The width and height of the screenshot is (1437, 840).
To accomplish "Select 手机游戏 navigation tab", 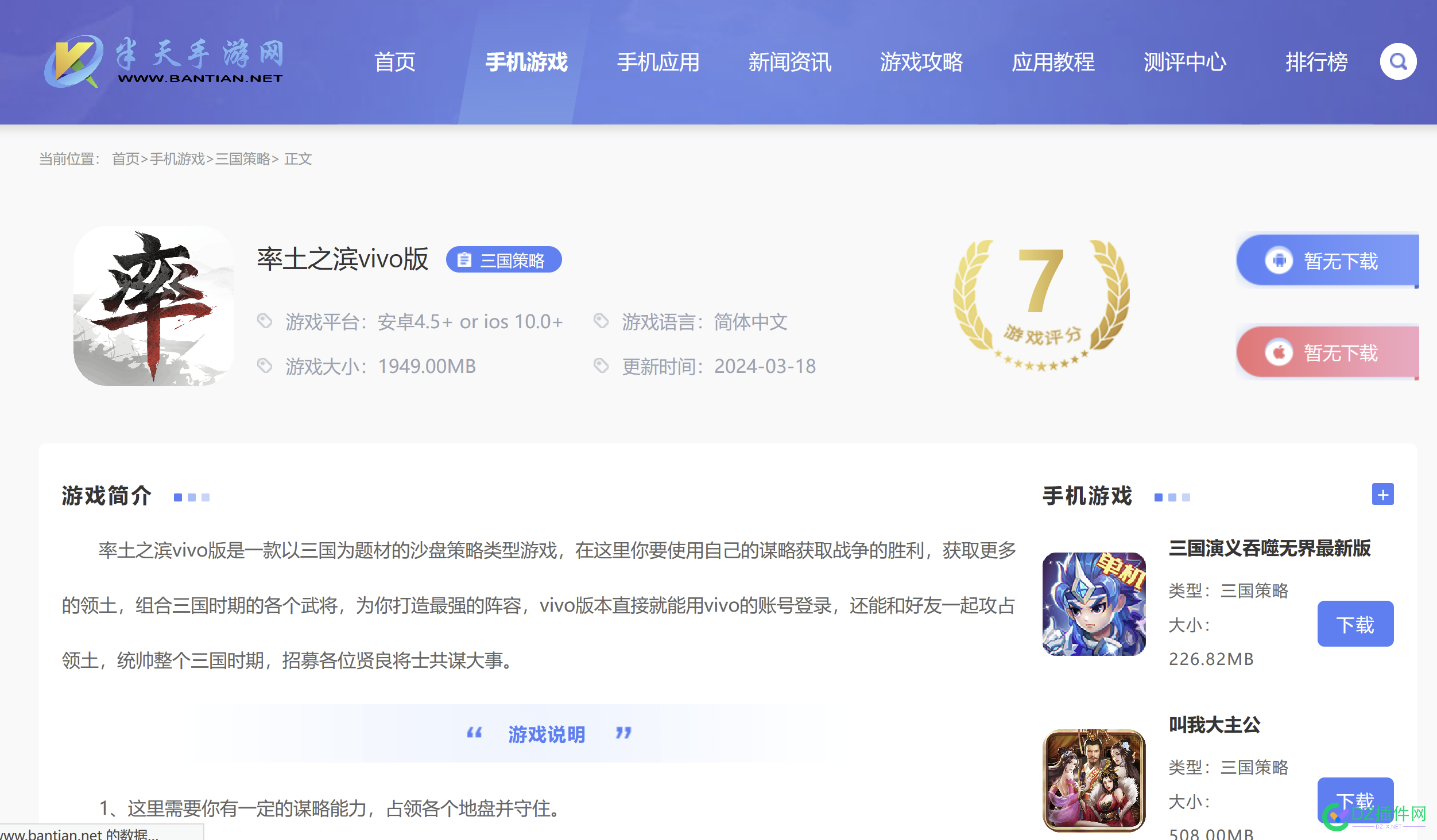I will click(526, 62).
